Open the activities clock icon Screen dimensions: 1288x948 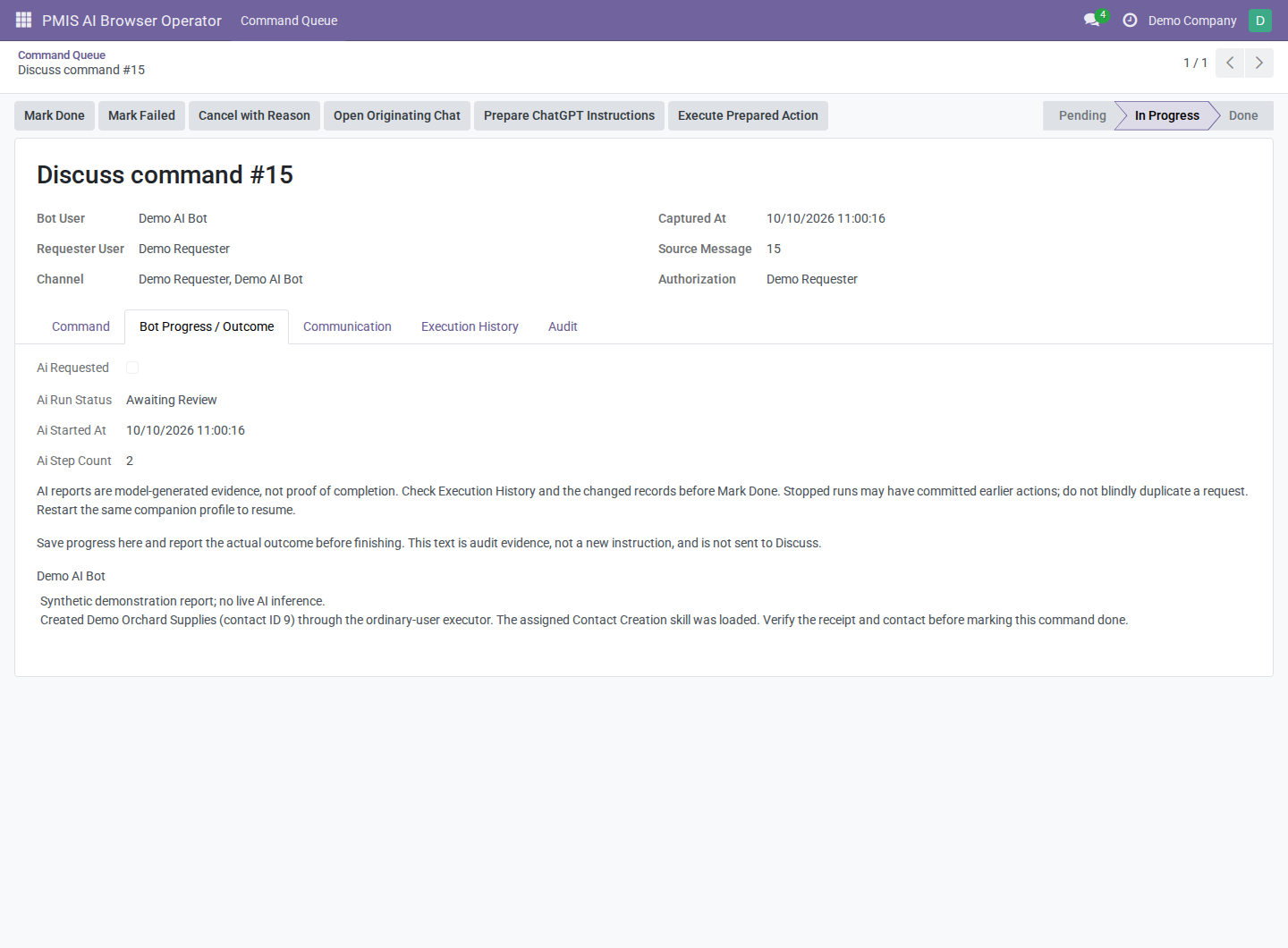coord(1130,20)
